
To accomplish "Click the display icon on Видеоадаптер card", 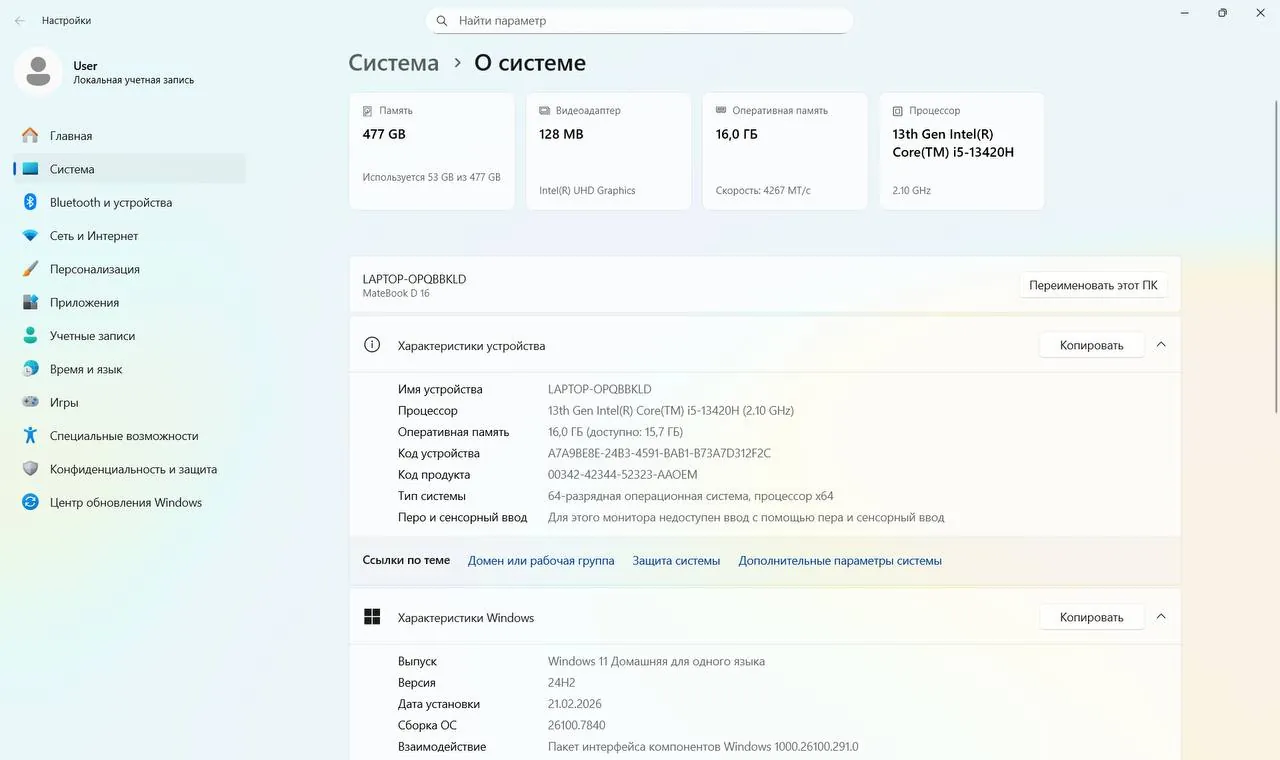I will [545, 111].
